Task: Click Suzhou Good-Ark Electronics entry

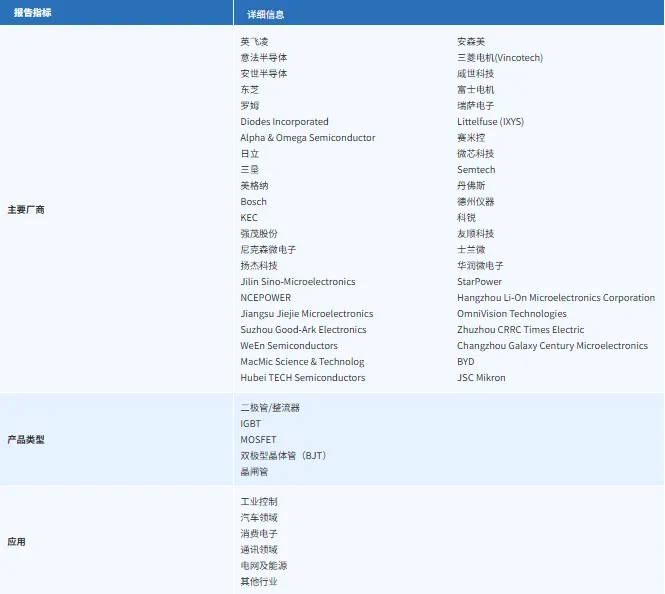Action: point(304,330)
